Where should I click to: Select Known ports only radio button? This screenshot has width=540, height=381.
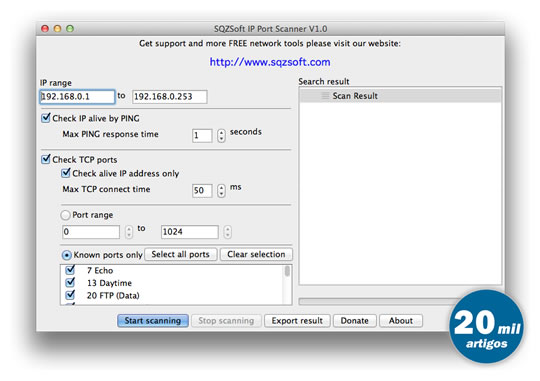pyautogui.click(x=66, y=255)
